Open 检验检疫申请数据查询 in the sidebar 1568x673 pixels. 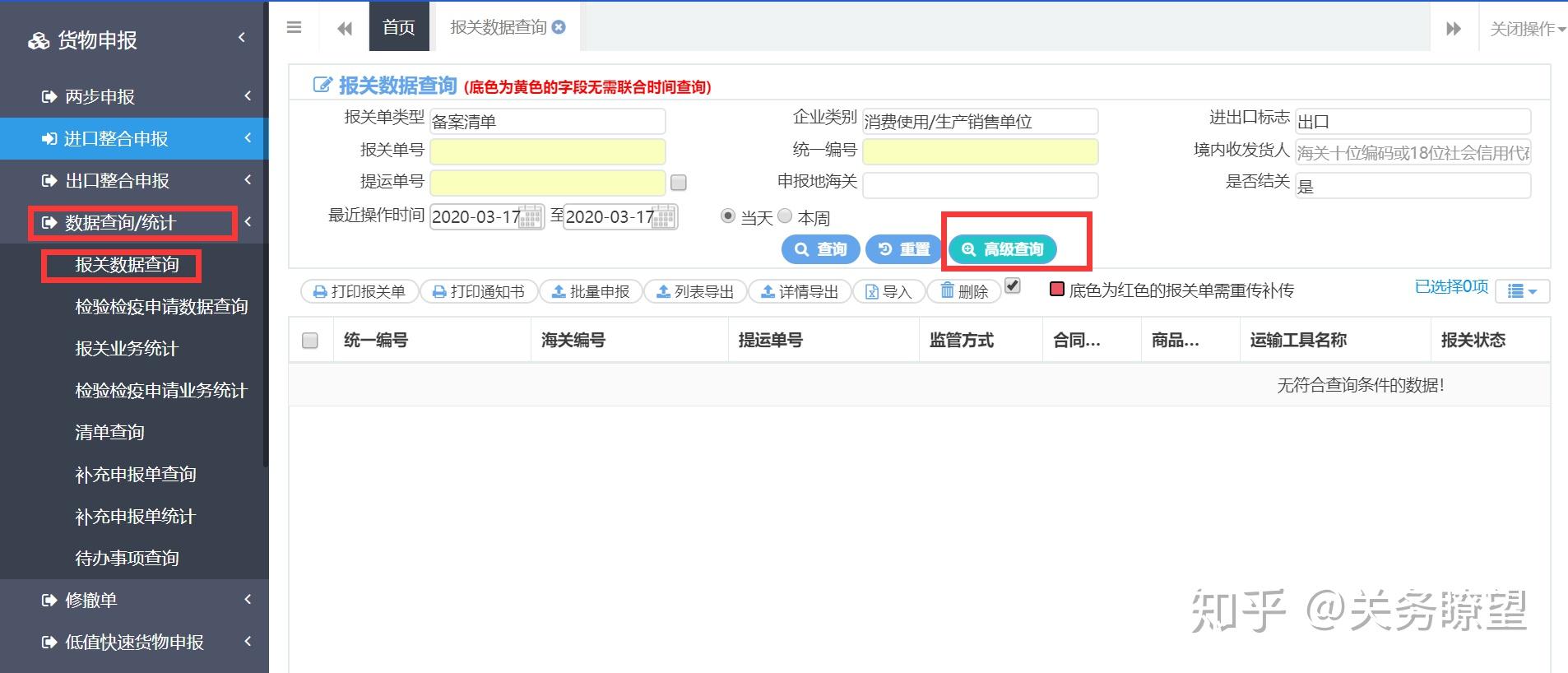[x=161, y=306]
